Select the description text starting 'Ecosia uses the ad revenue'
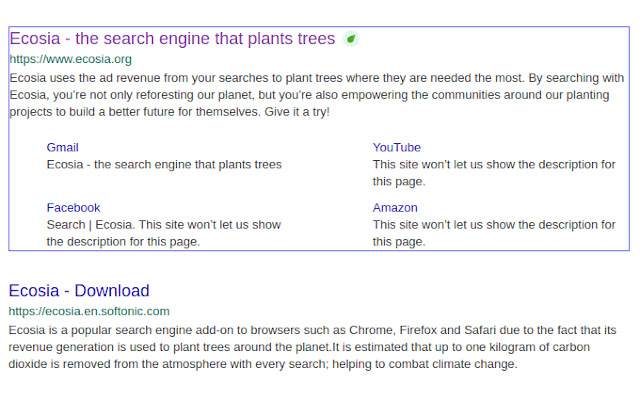The image size is (640, 400). coord(317,95)
